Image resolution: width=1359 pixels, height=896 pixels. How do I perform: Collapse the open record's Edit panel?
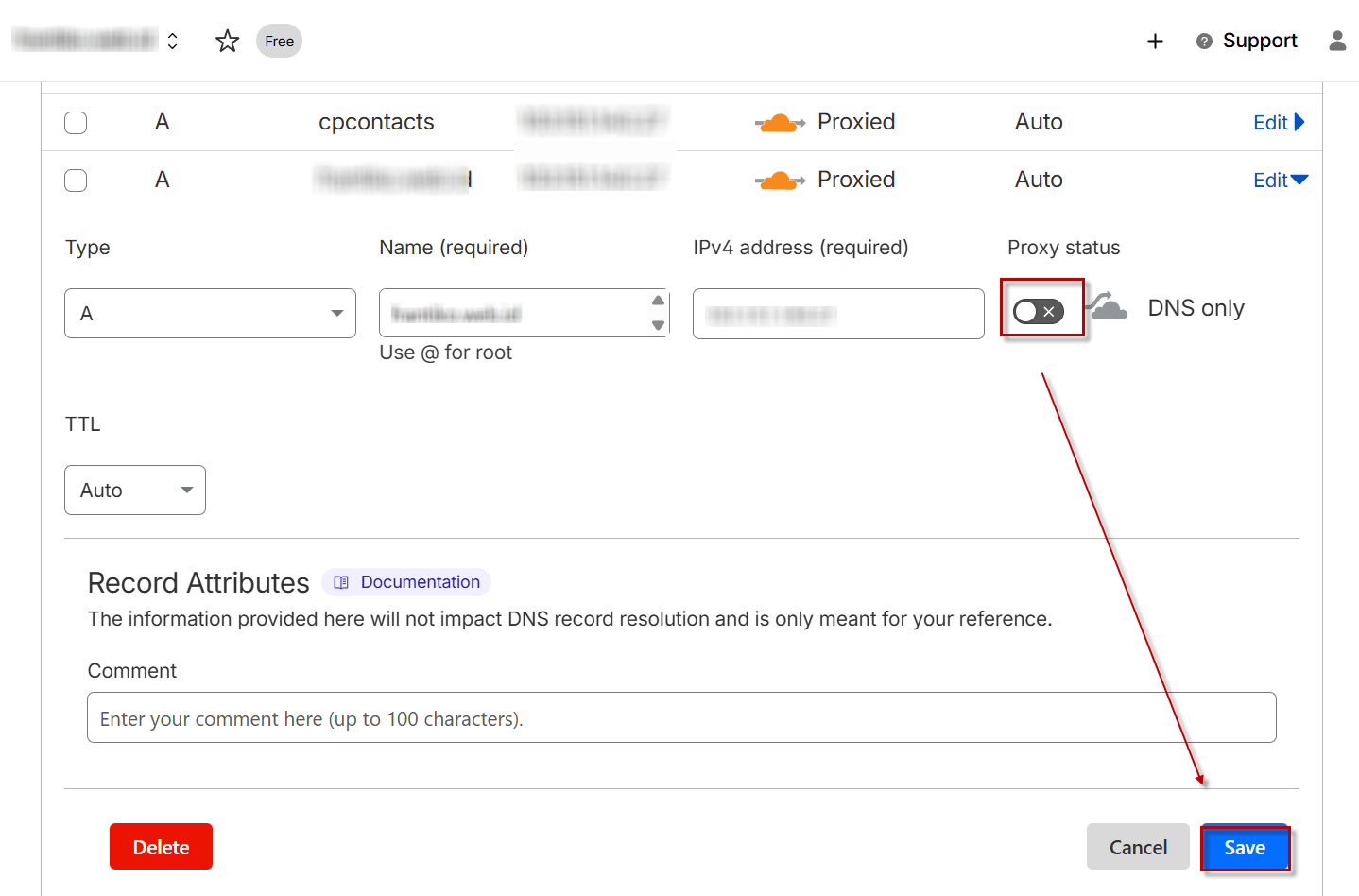[x=1280, y=181]
